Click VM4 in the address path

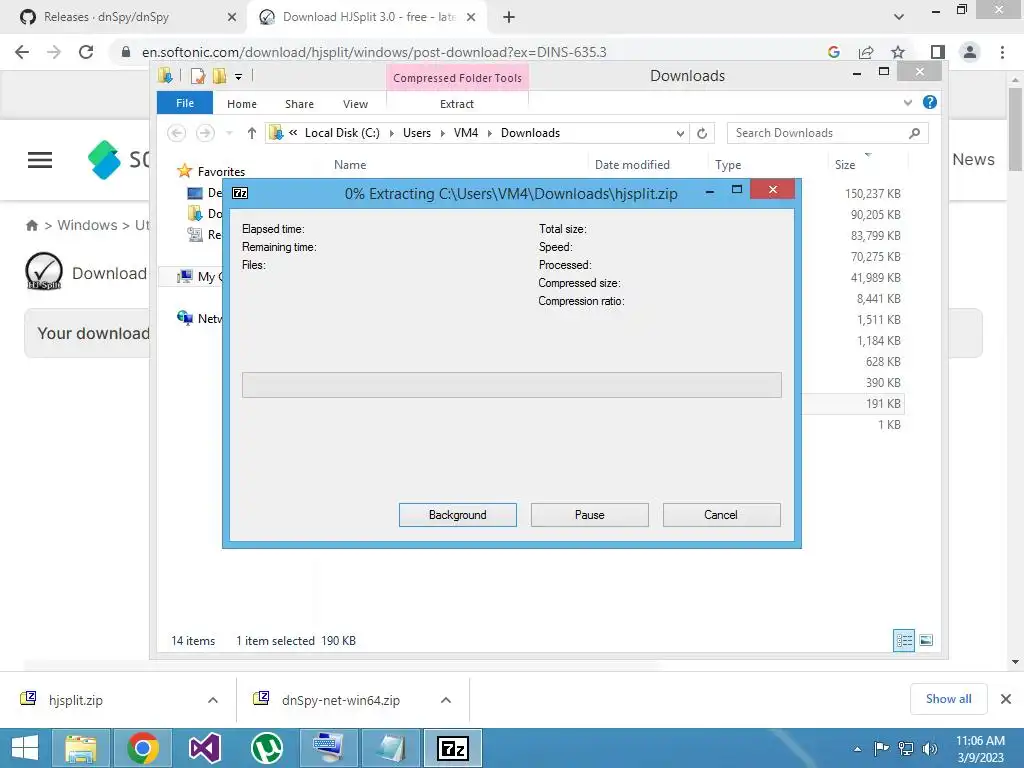click(466, 133)
